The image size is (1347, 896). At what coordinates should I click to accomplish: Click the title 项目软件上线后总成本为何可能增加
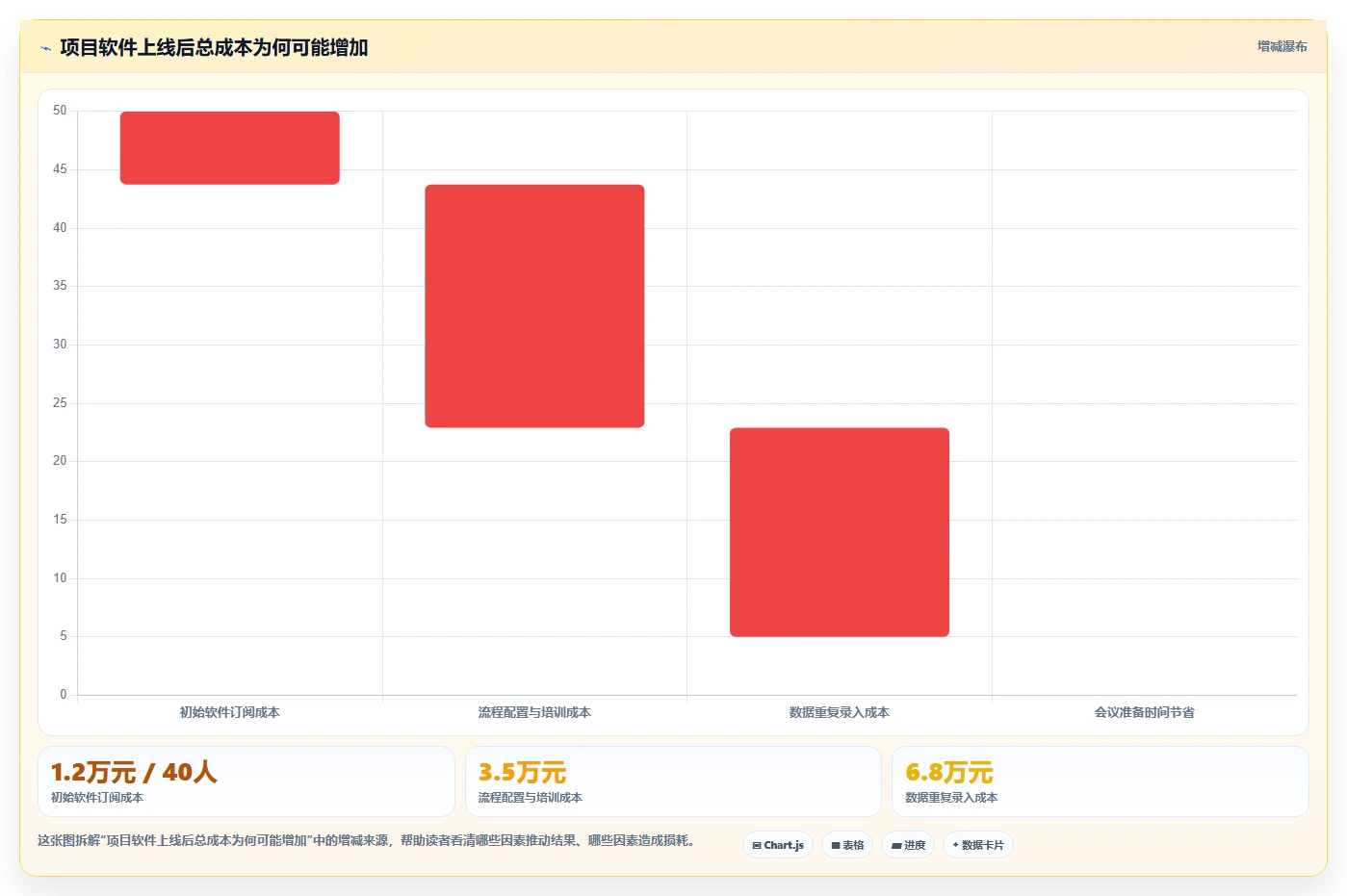coord(214,47)
